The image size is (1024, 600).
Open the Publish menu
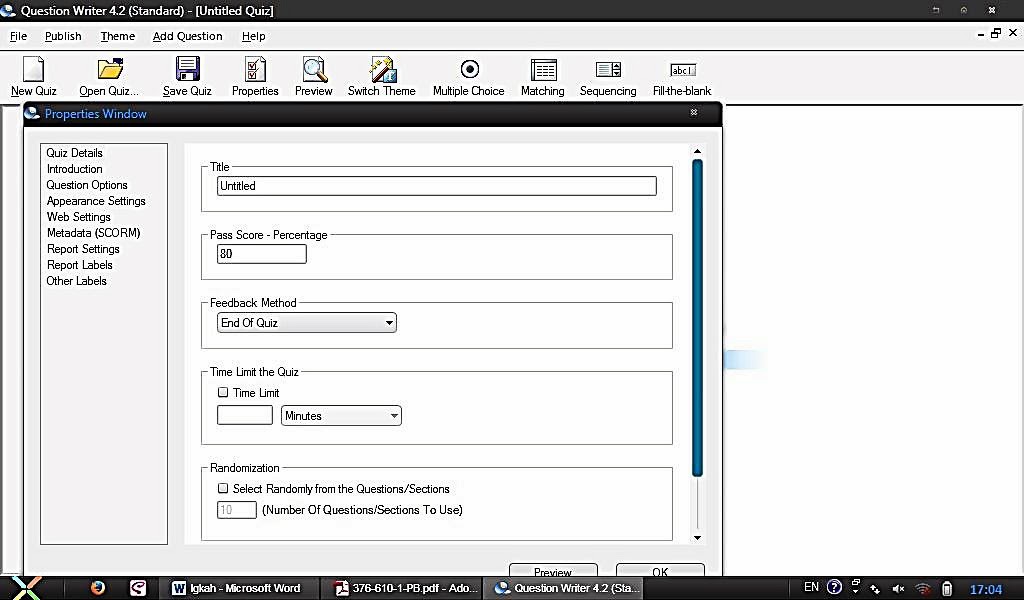point(63,37)
